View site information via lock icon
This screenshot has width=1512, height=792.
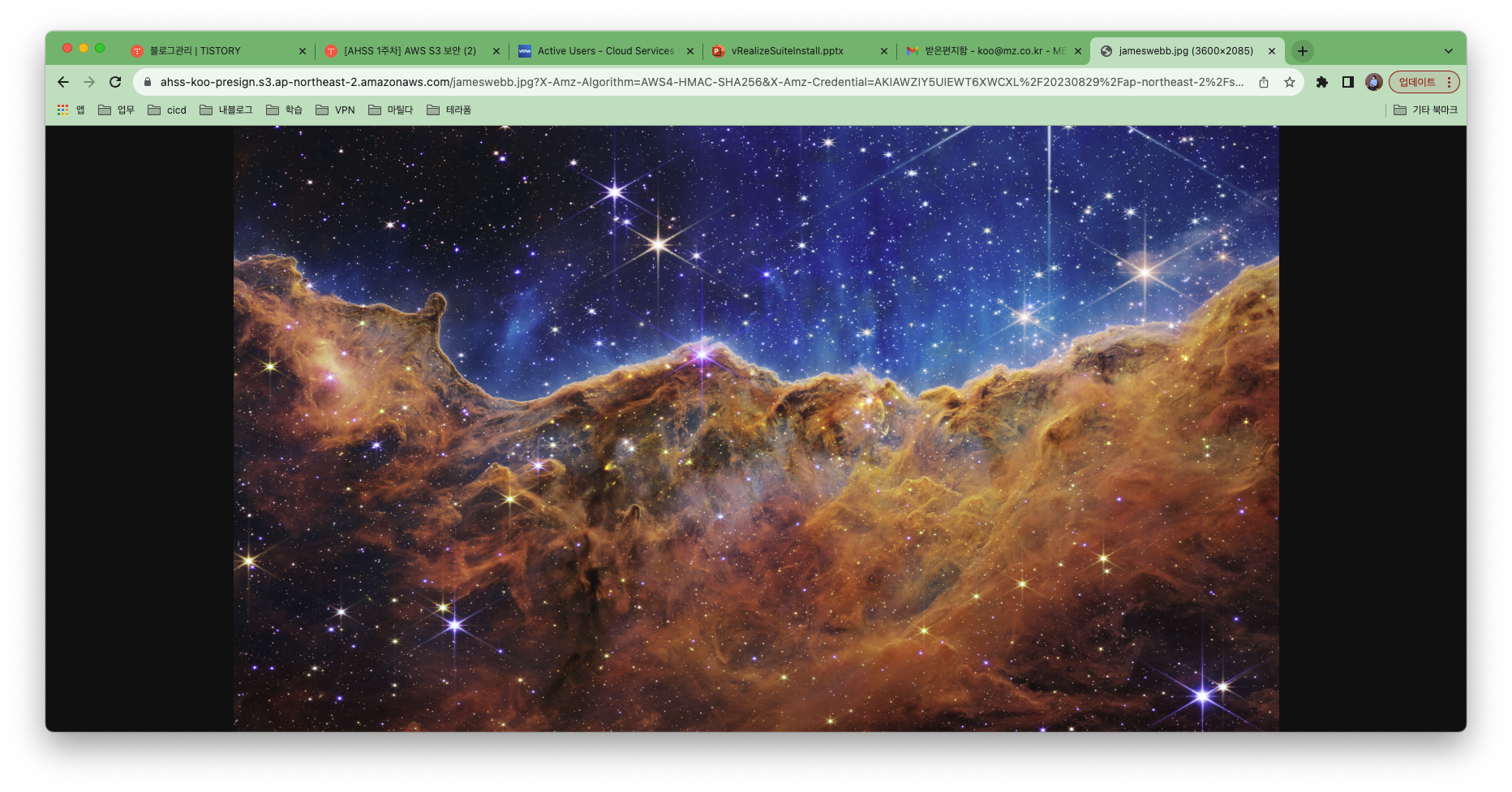tap(148, 82)
